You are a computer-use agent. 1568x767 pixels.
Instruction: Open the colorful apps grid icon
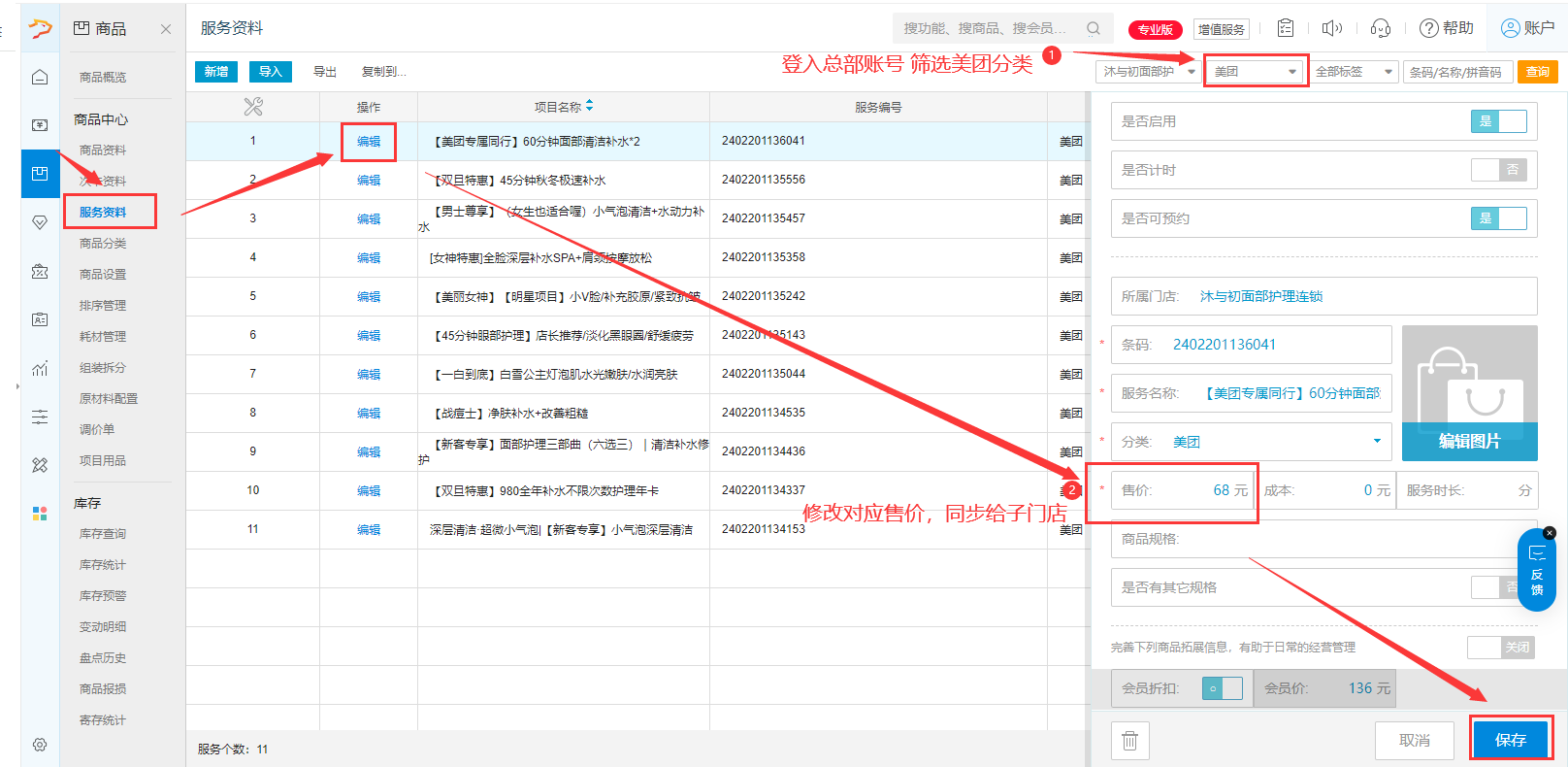tap(40, 514)
